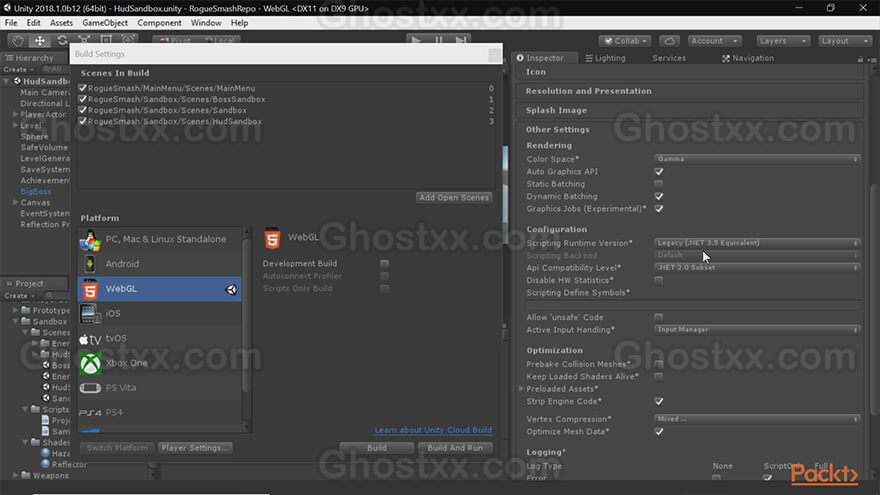
Task: Uncheck the MainMenu scene in build
Action: pos(83,88)
